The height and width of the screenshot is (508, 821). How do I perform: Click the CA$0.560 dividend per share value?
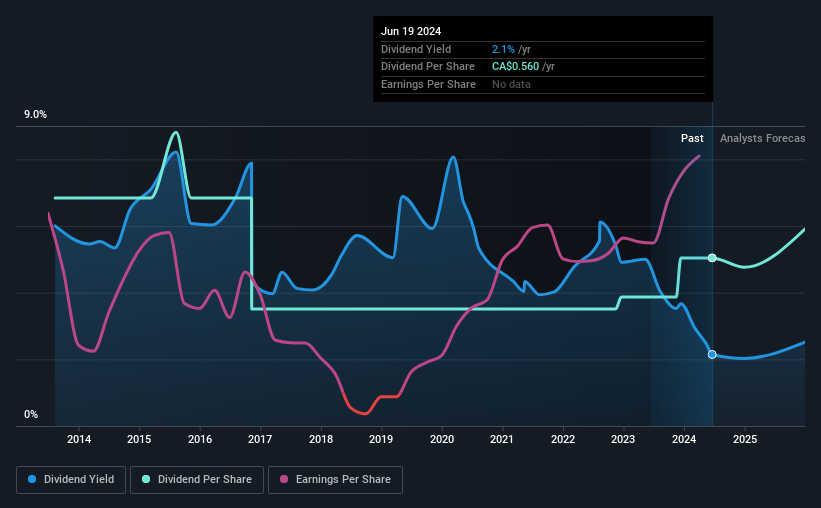[515, 67]
